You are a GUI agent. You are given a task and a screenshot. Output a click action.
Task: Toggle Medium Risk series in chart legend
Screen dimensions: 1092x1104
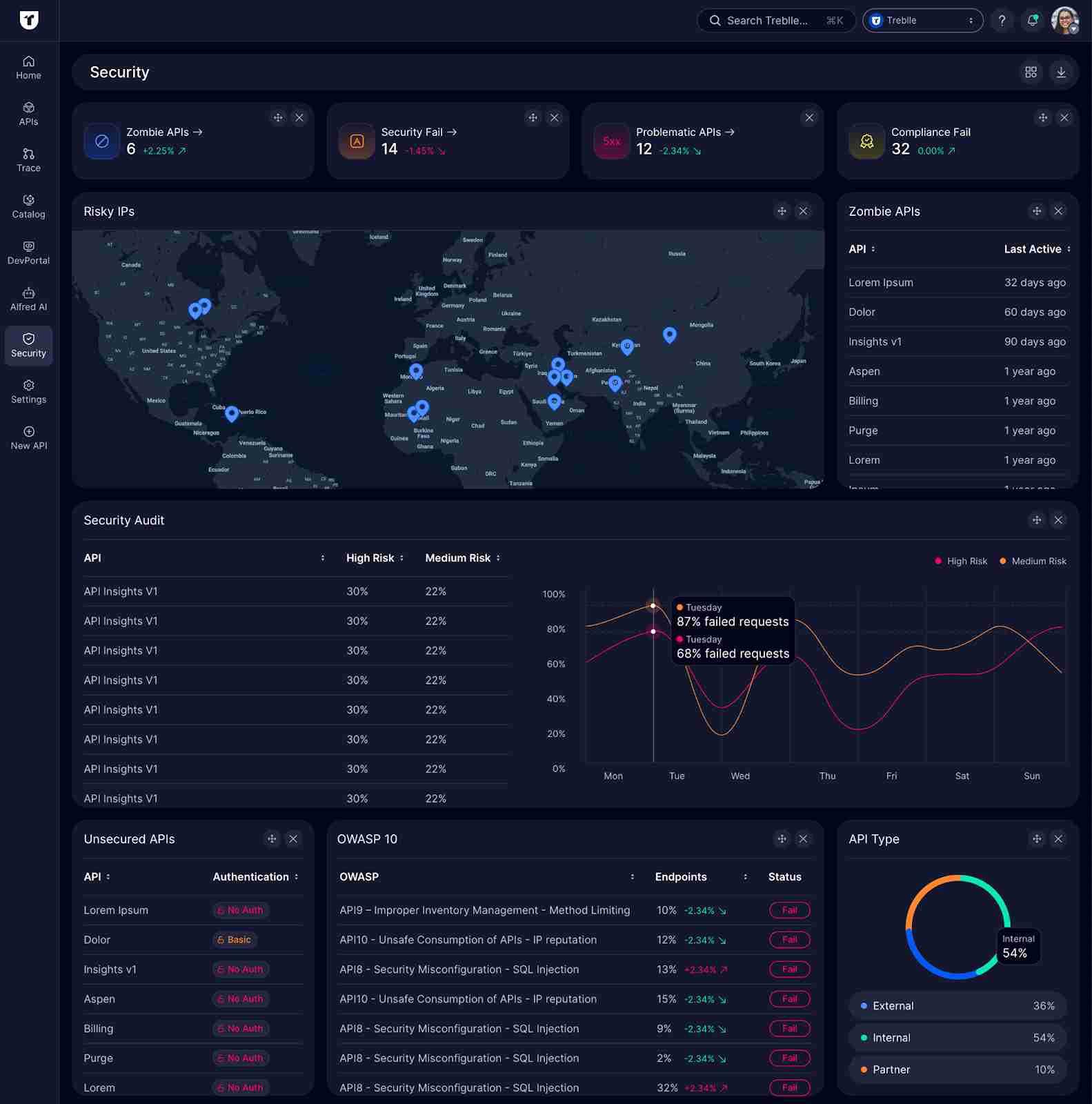pos(1033,561)
